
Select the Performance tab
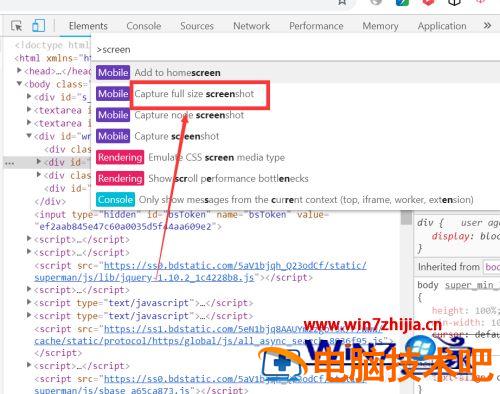(316, 26)
